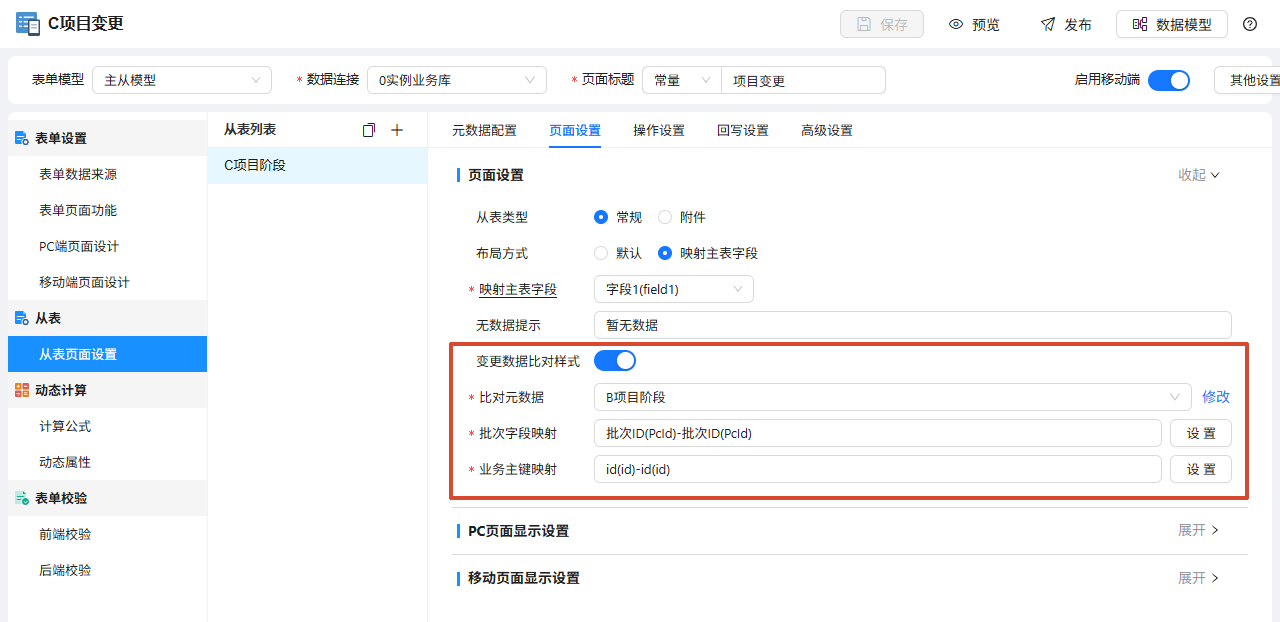Expand the PC页面显示设置 section
1280x622 pixels.
point(1199,531)
